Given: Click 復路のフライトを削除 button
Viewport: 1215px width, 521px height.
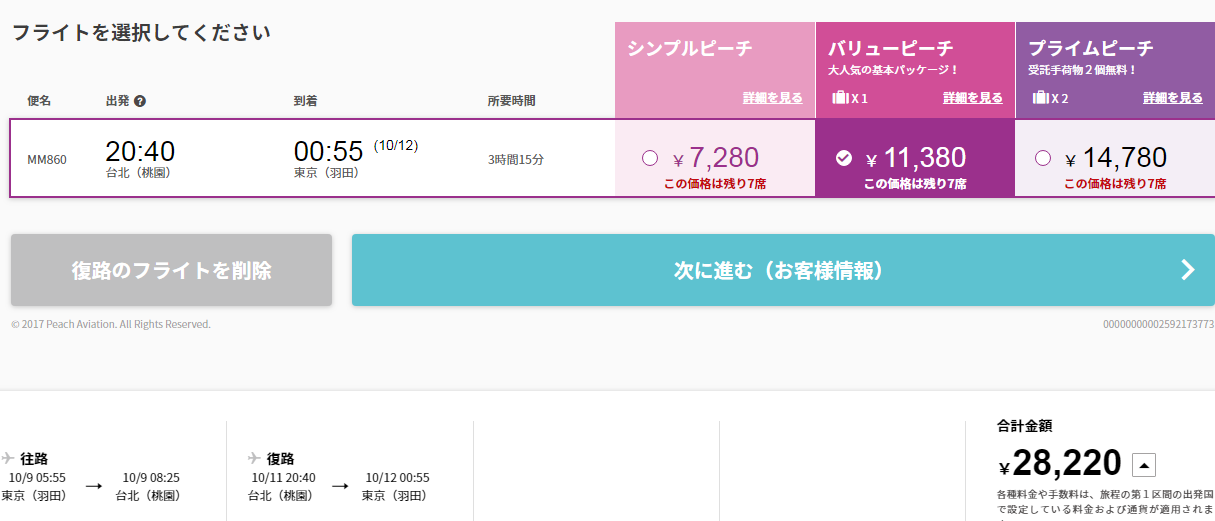Looking at the screenshot, I should click(x=171, y=270).
